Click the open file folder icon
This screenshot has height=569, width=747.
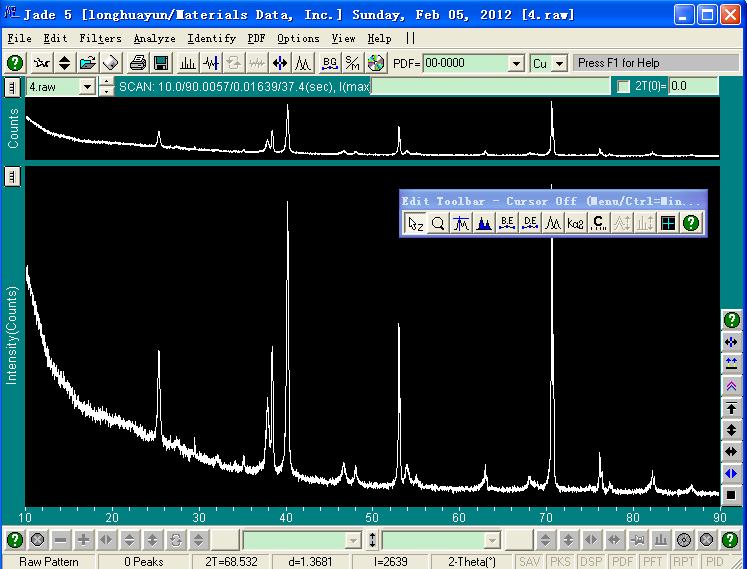87,63
